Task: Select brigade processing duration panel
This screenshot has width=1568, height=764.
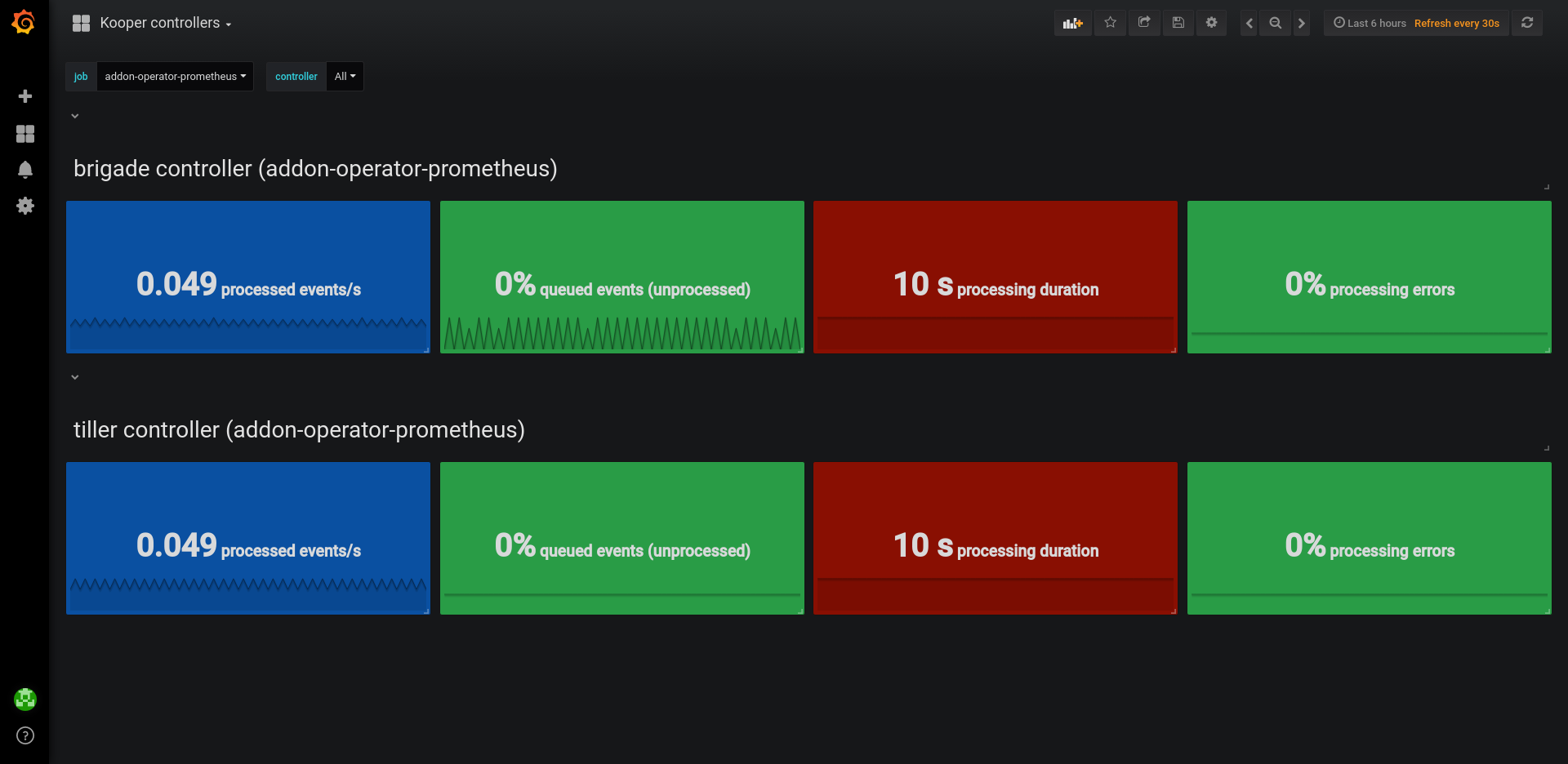Action: tap(996, 277)
